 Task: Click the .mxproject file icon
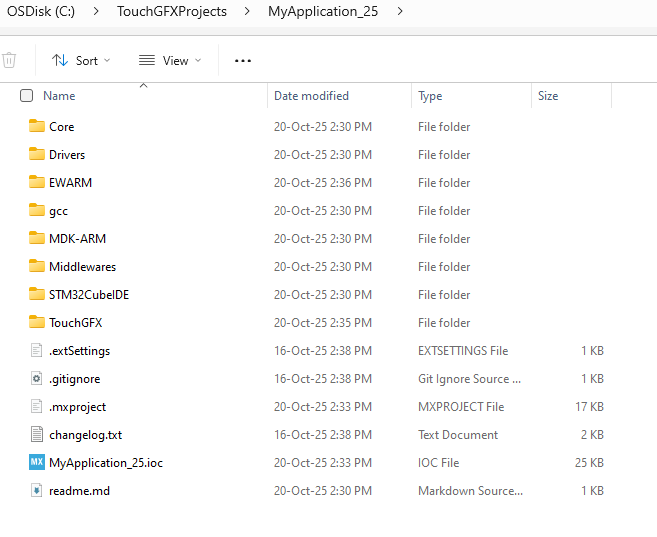point(36,406)
